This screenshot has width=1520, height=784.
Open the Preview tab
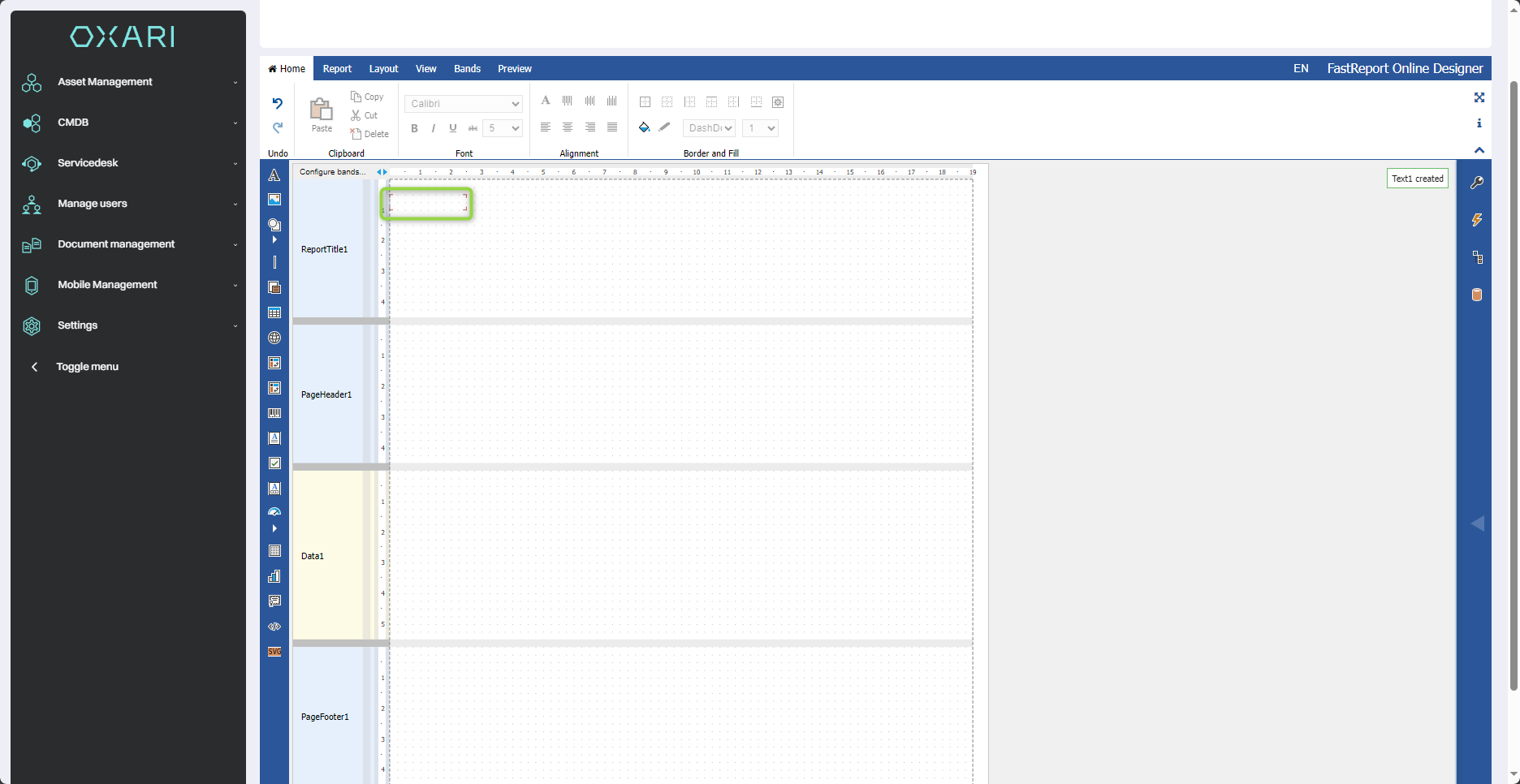click(515, 69)
